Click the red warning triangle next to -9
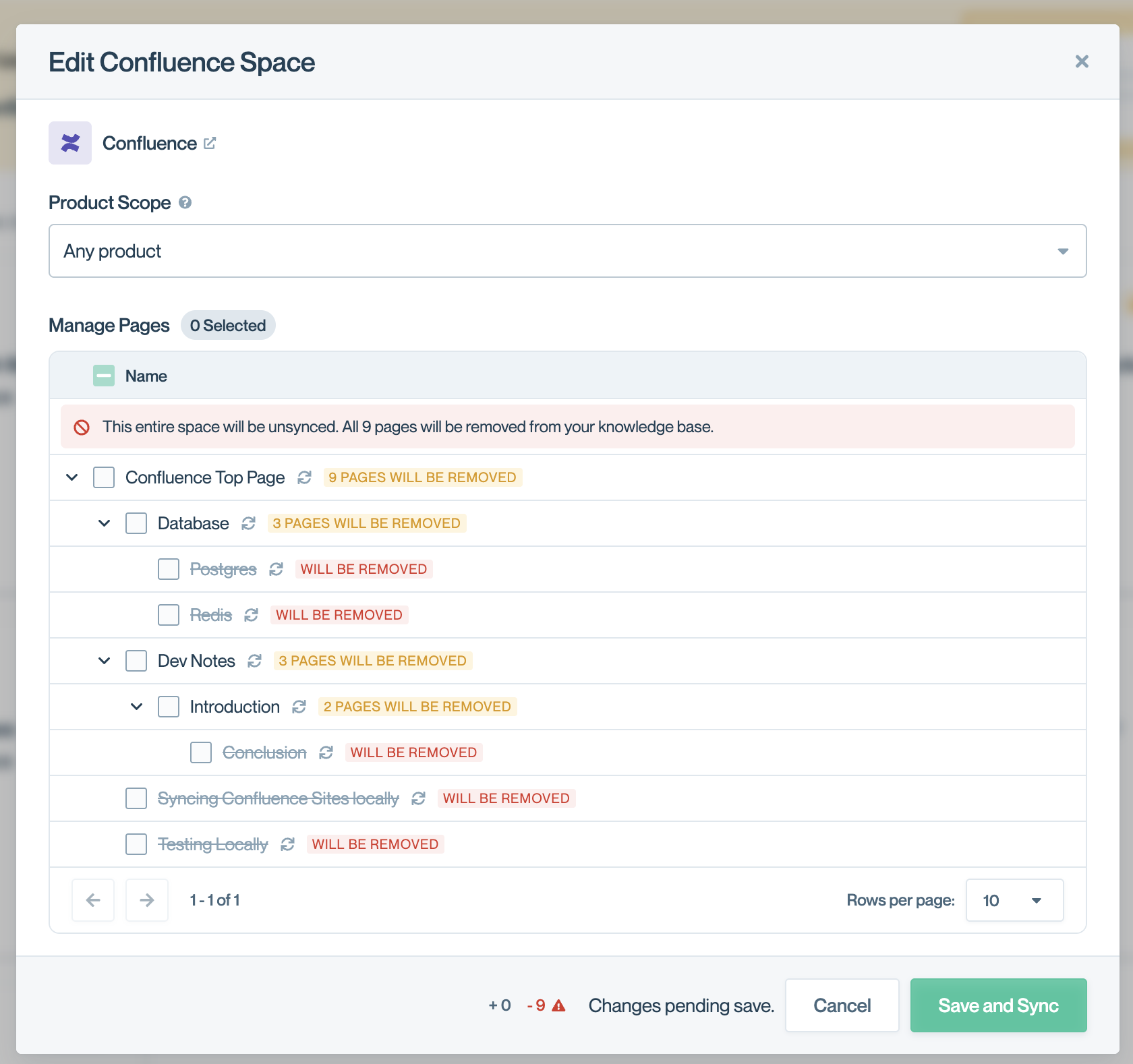 (x=558, y=1005)
